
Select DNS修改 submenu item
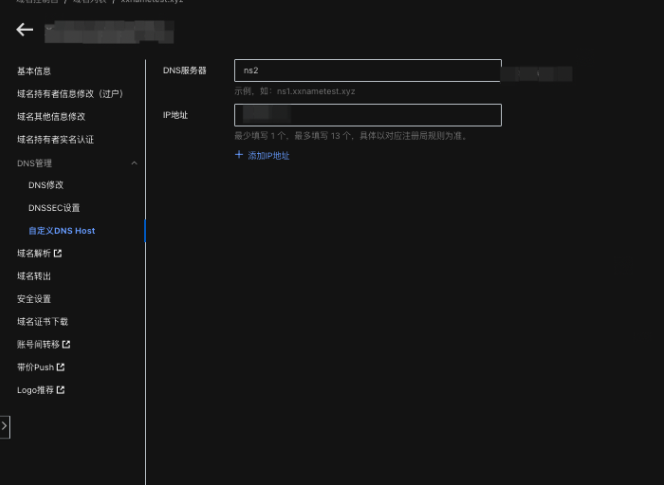[46, 185]
